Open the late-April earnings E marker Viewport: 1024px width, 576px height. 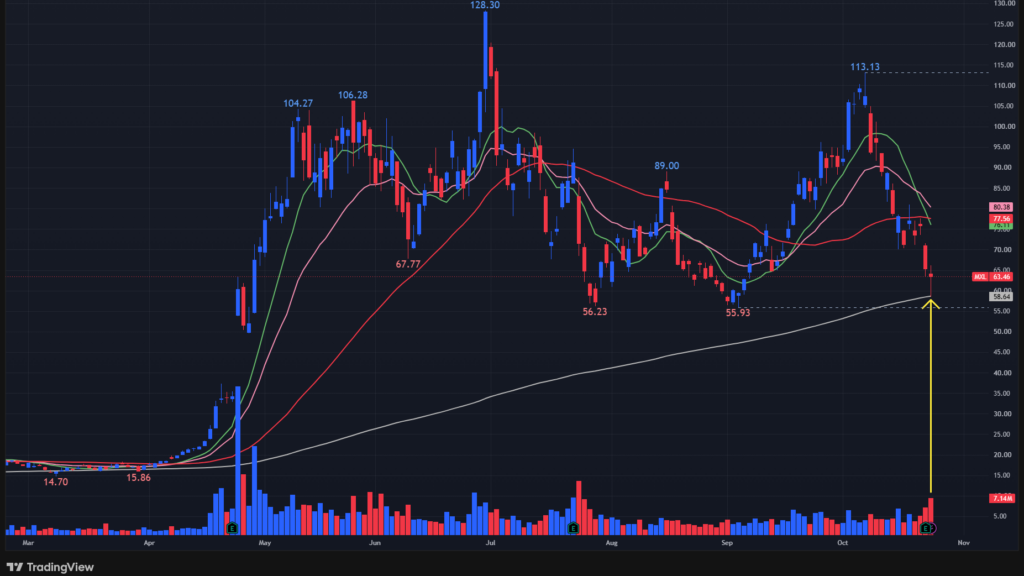232,528
